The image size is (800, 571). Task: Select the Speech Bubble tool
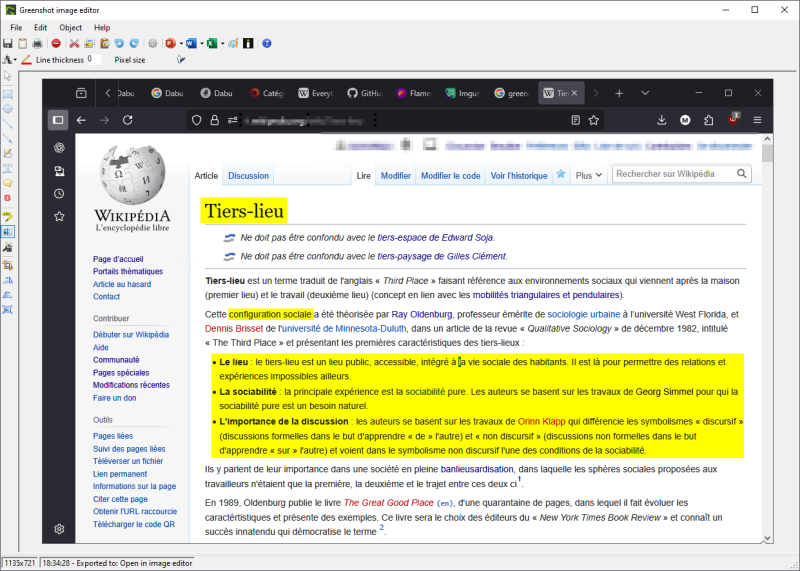tap(8, 183)
